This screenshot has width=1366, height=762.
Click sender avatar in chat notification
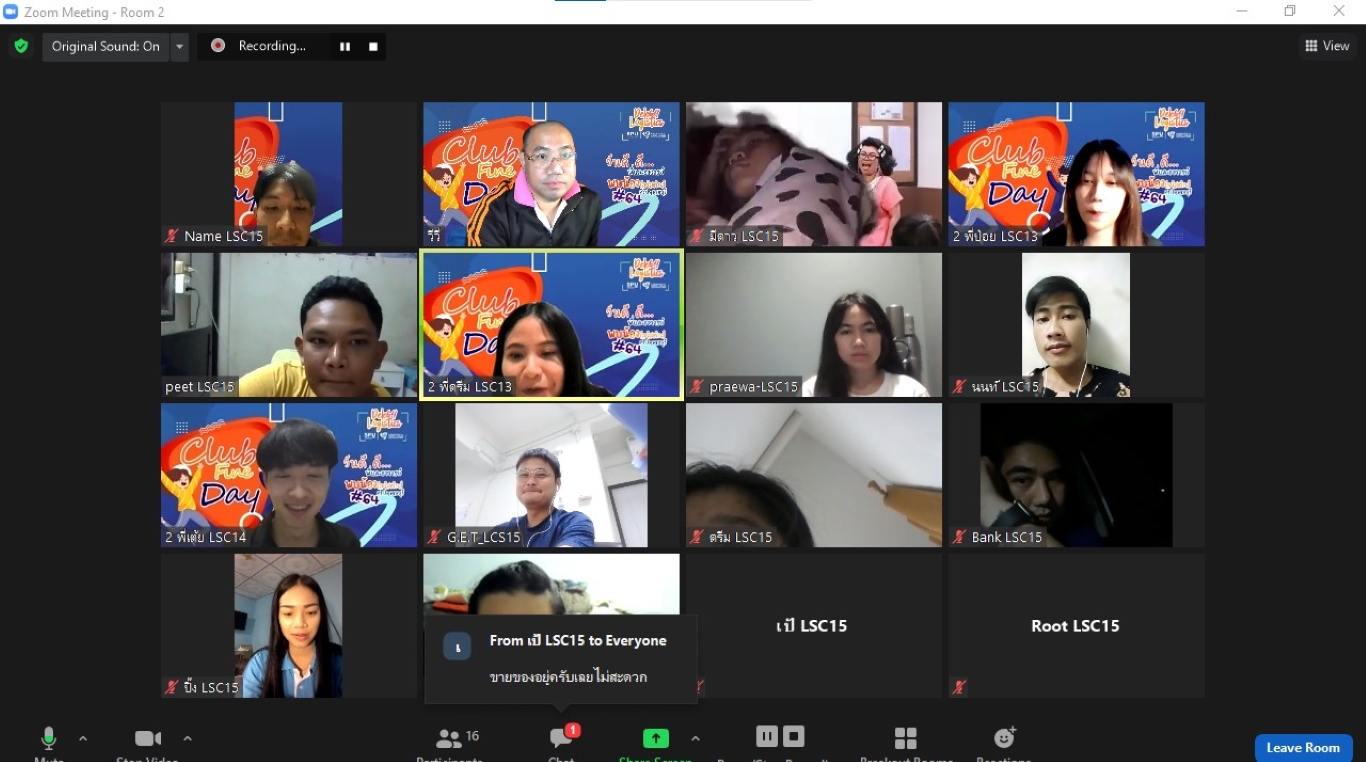point(457,646)
